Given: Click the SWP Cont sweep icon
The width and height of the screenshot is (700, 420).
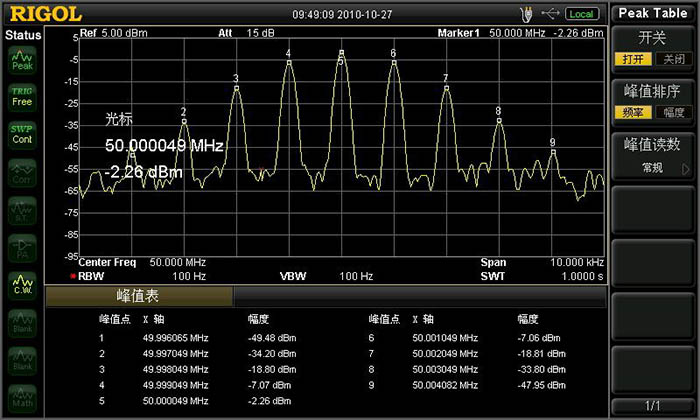Looking at the screenshot, I should (21, 134).
